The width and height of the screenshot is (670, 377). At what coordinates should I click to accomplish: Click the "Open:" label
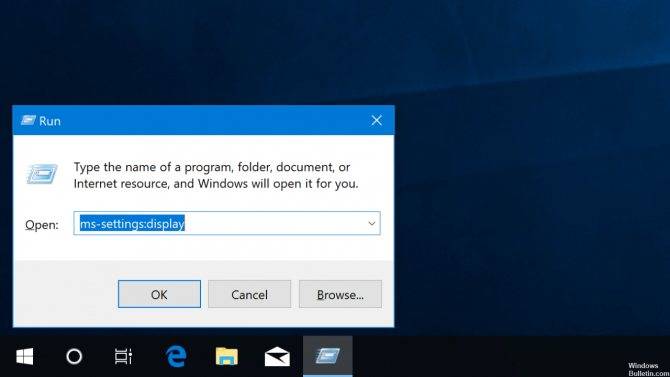42,225
